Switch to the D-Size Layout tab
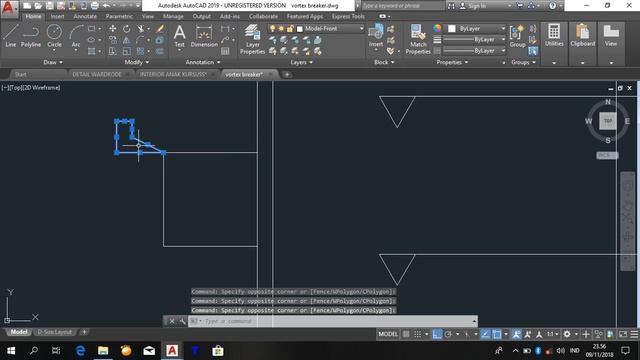640x360 pixels. pos(55,332)
